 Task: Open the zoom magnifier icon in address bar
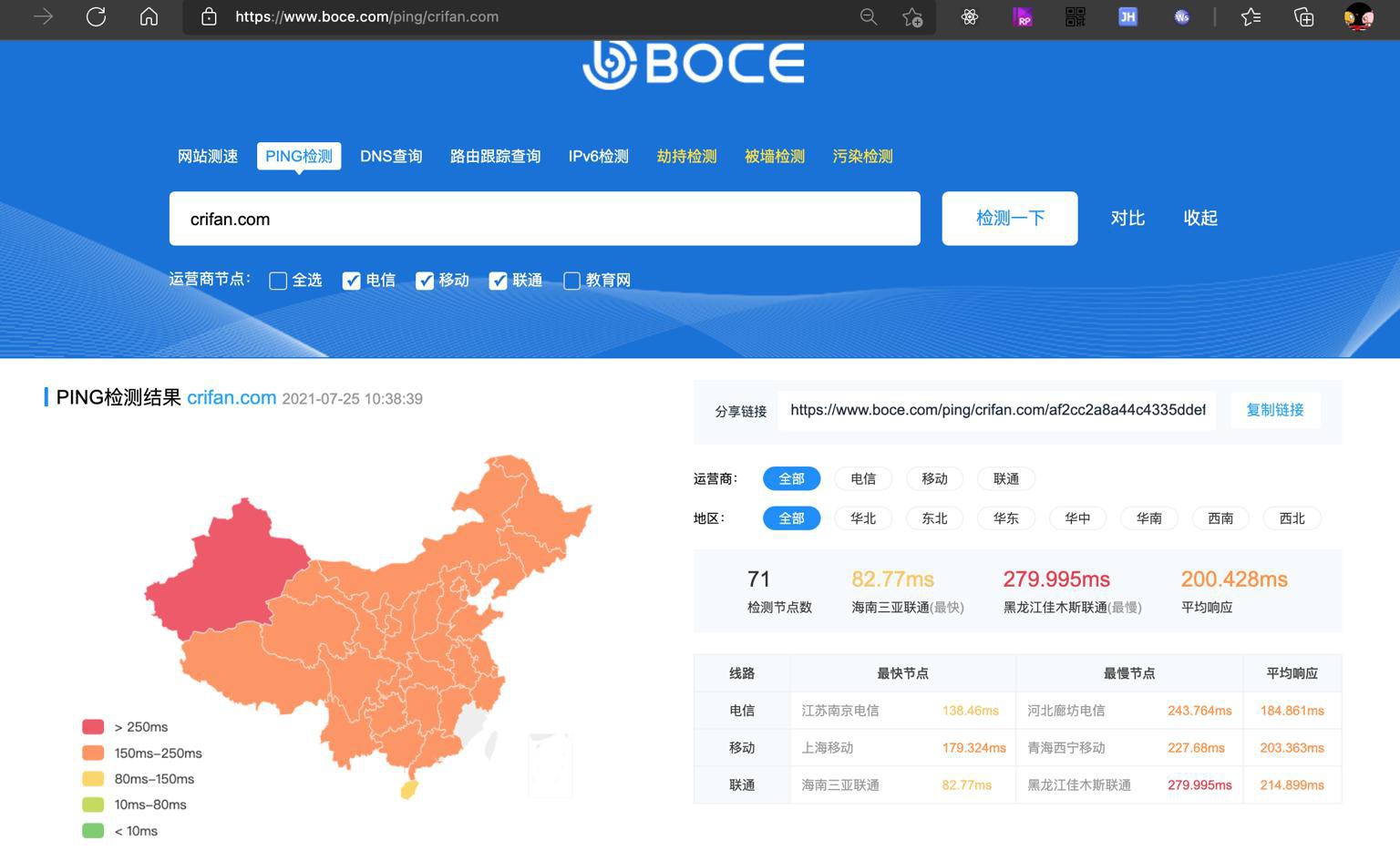pos(868,16)
